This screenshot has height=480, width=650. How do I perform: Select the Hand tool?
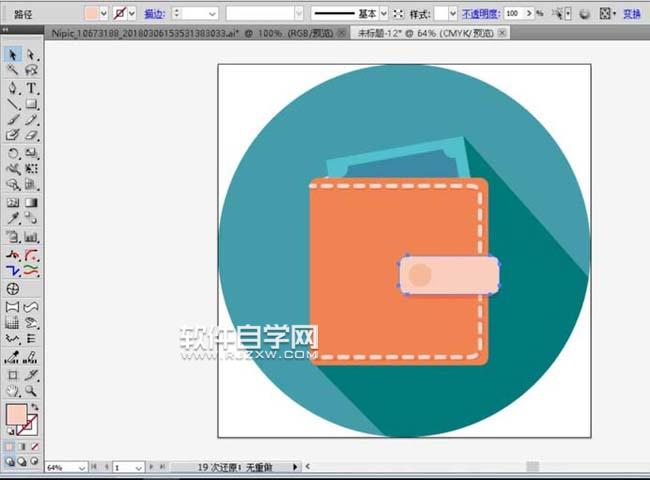click(13, 391)
